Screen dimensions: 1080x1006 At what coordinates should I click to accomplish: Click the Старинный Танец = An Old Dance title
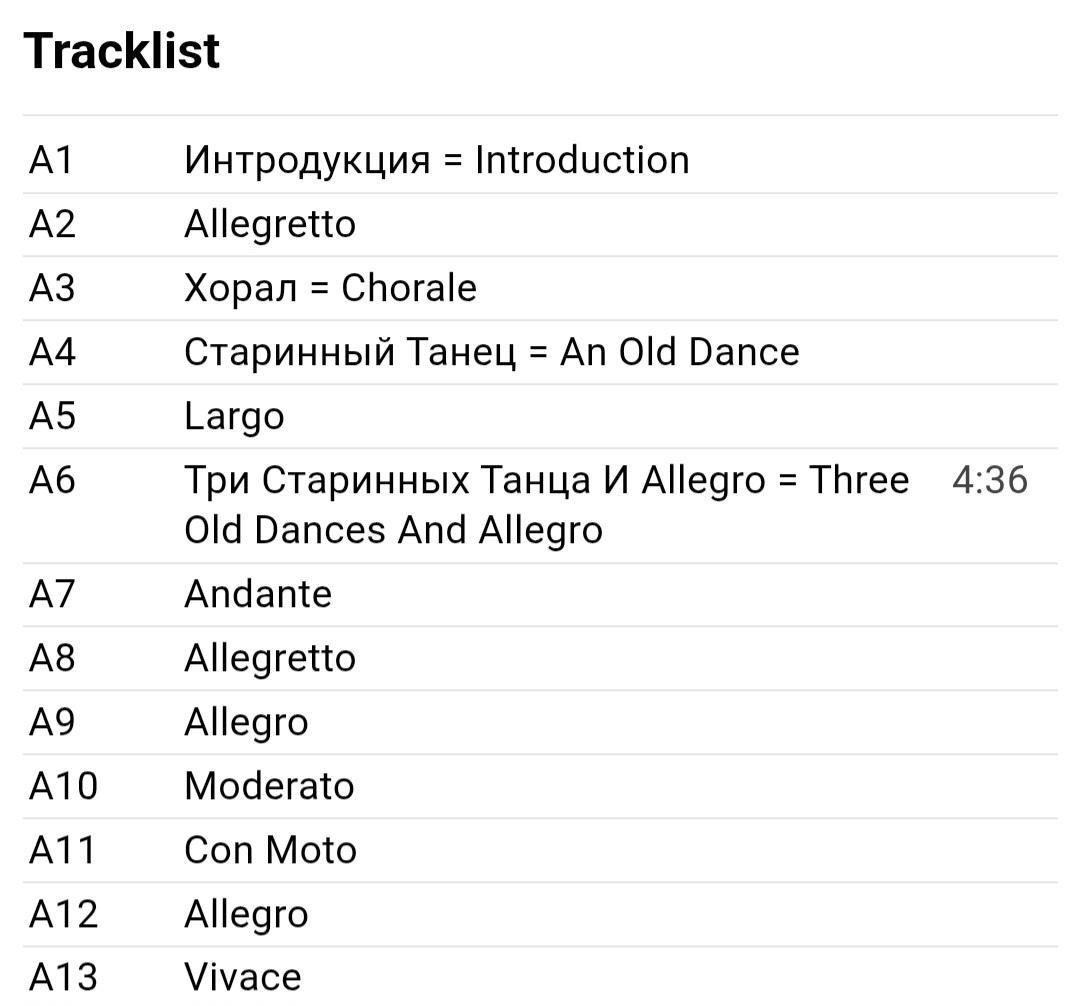tap(491, 352)
